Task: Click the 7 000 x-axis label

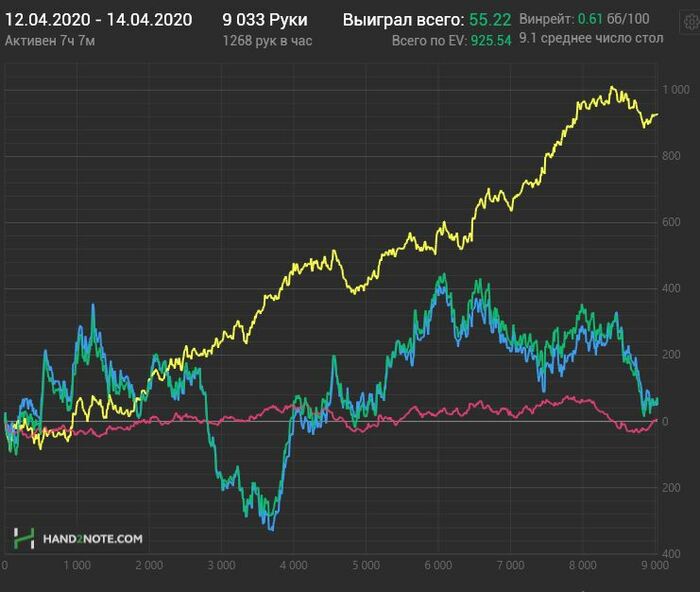Action: pyautogui.click(x=511, y=565)
